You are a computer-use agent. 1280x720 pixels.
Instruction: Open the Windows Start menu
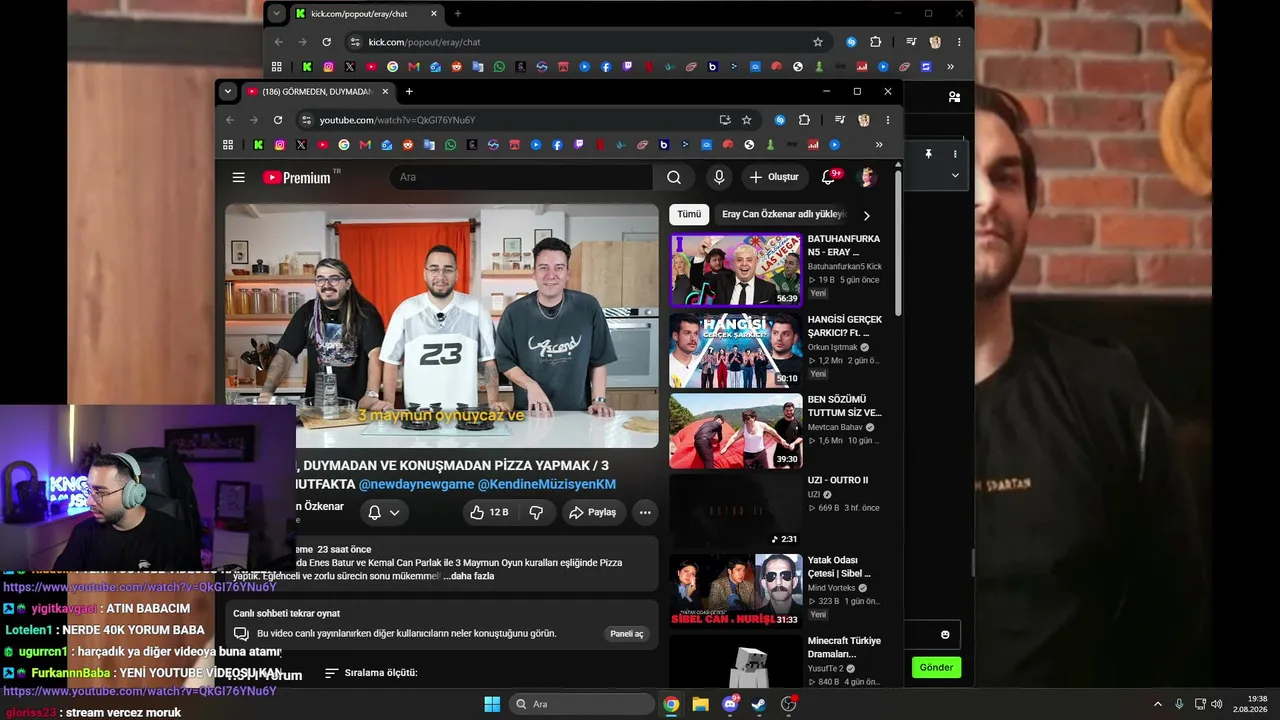492,704
